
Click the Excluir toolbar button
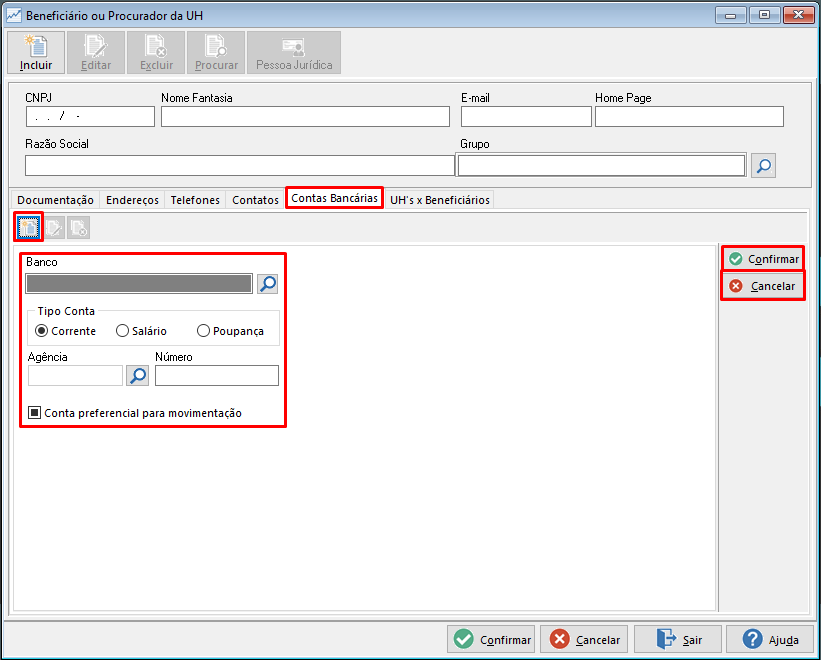click(x=156, y=52)
